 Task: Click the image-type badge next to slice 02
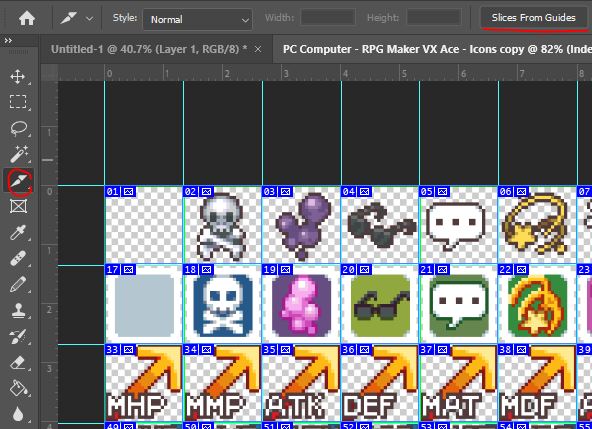click(206, 191)
